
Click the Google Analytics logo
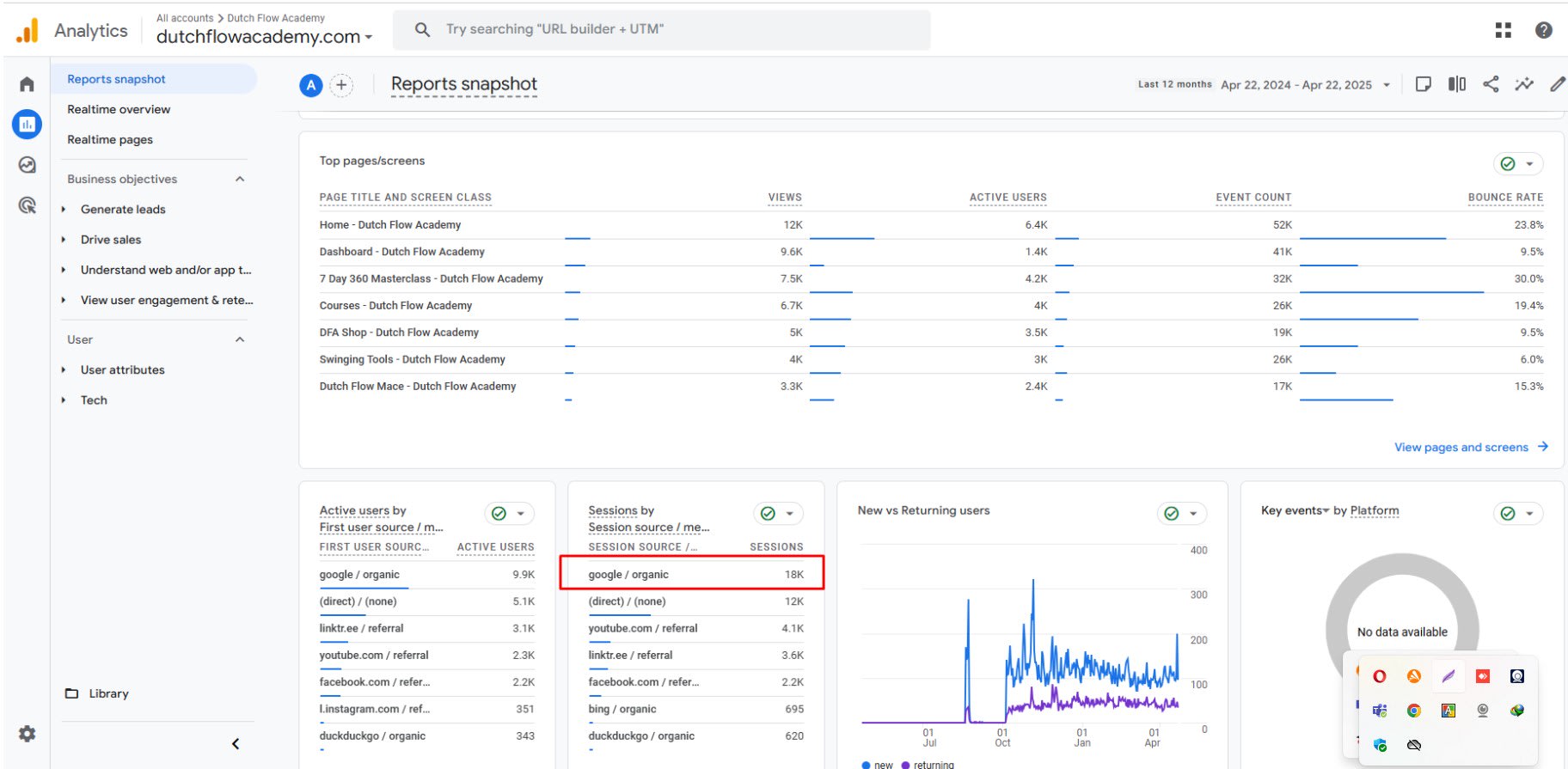pyautogui.click(x=28, y=30)
